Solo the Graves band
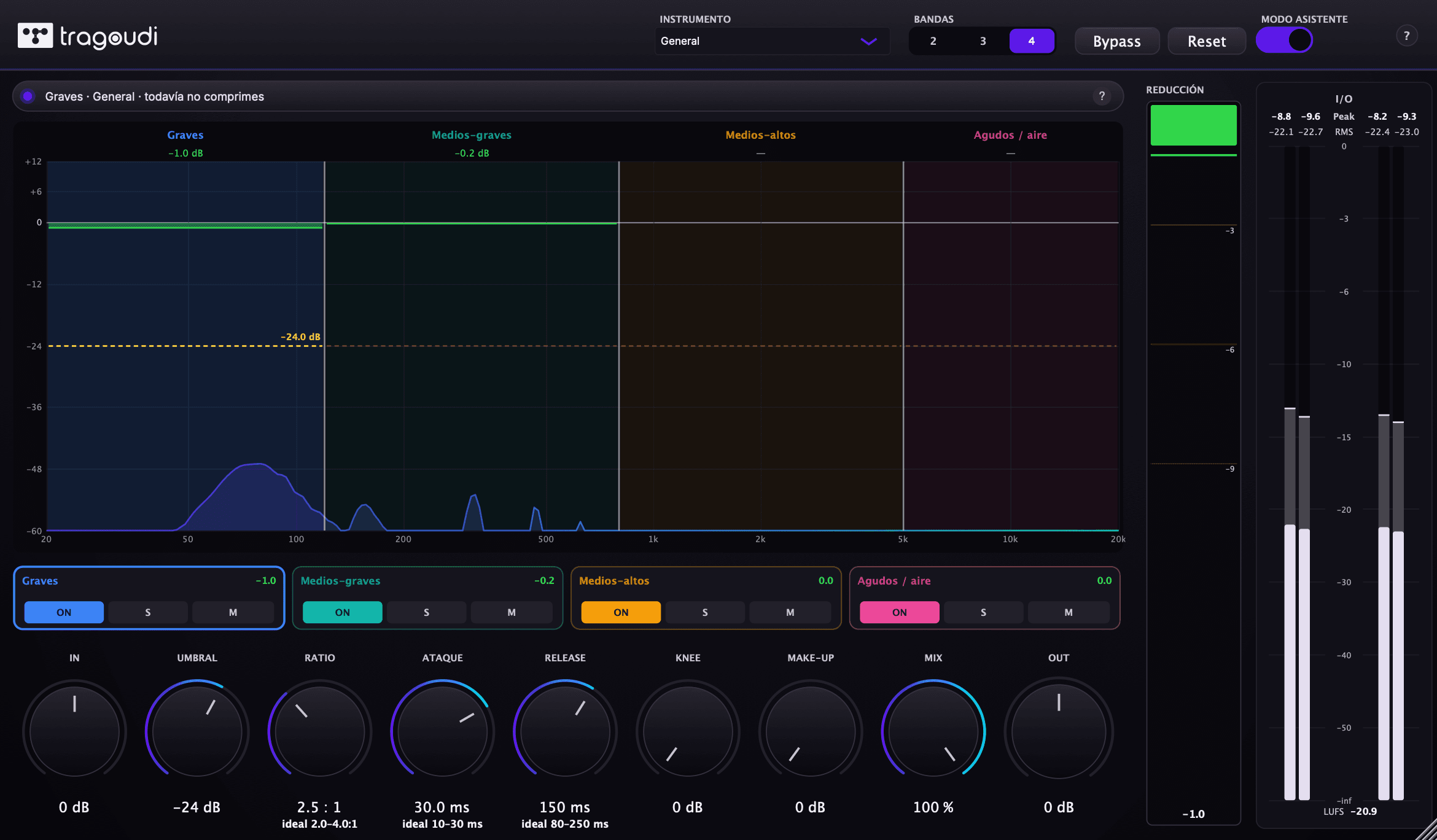Viewport: 1437px width, 840px height. click(148, 612)
